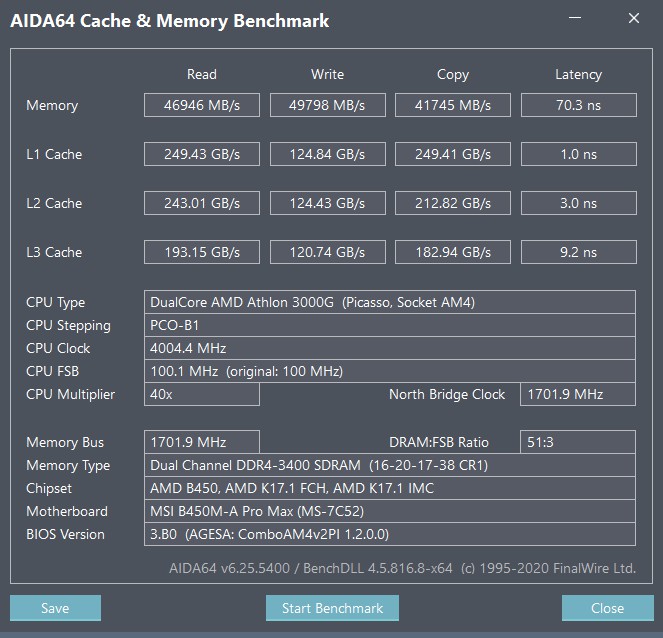Click the Memory Copy result box

tap(453, 105)
